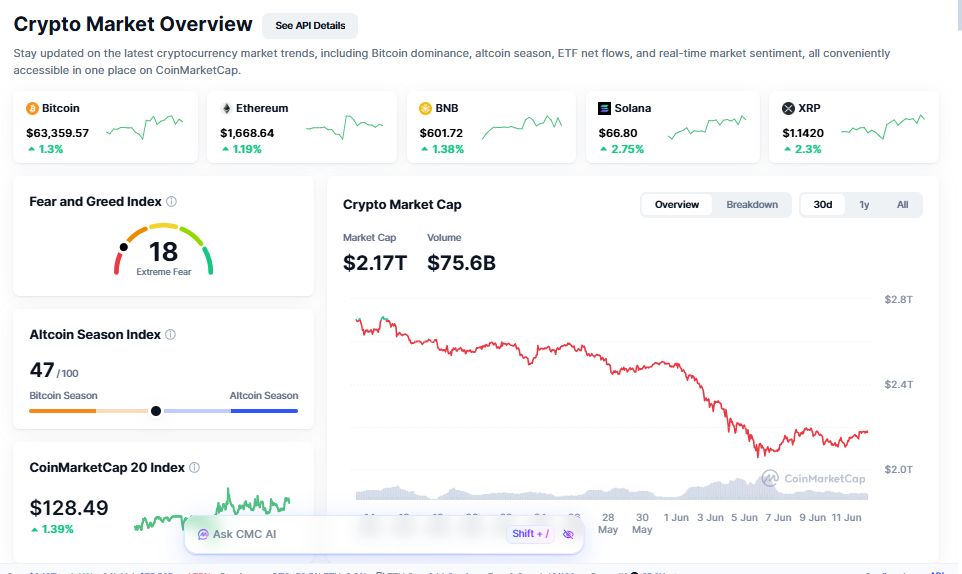Switch to the Breakdown tab
The height and width of the screenshot is (574, 962).
click(x=752, y=205)
